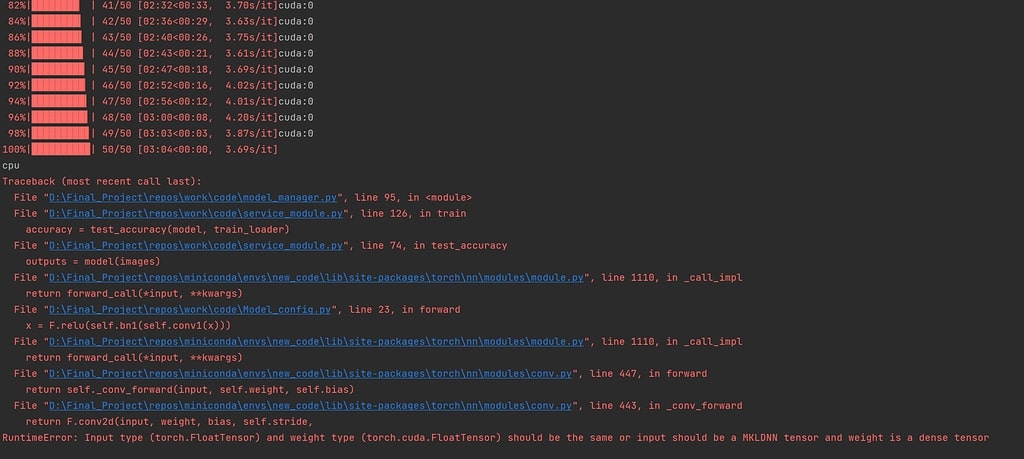The height and width of the screenshot is (459, 1024).
Task: Click 'line 95, in <module>' text
Action: [413, 197]
